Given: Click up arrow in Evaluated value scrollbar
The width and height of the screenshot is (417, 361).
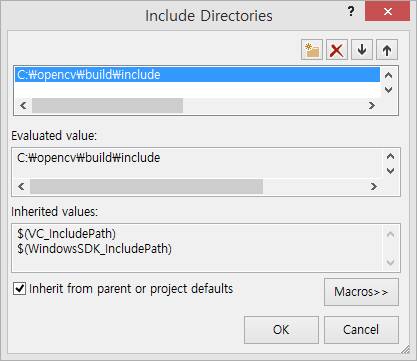Looking at the screenshot, I should click(x=390, y=156).
